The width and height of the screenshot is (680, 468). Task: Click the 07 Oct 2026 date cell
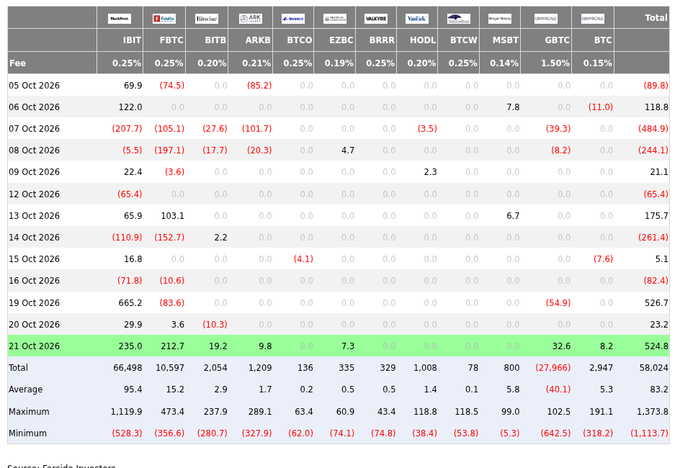(x=34, y=129)
